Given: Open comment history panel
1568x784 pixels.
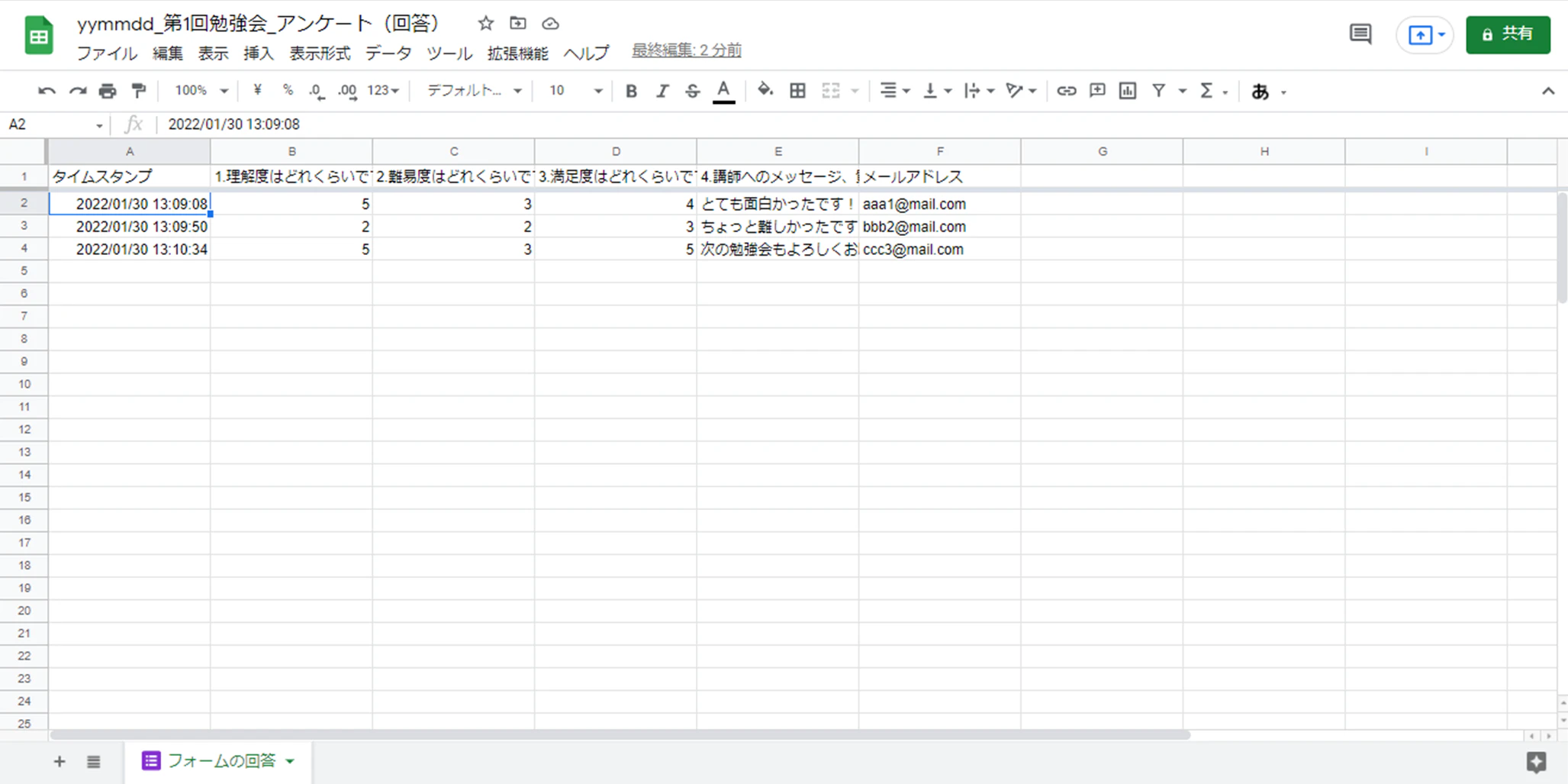Looking at the screenshot, I should pyautogui.click(x=1360, y=34).
